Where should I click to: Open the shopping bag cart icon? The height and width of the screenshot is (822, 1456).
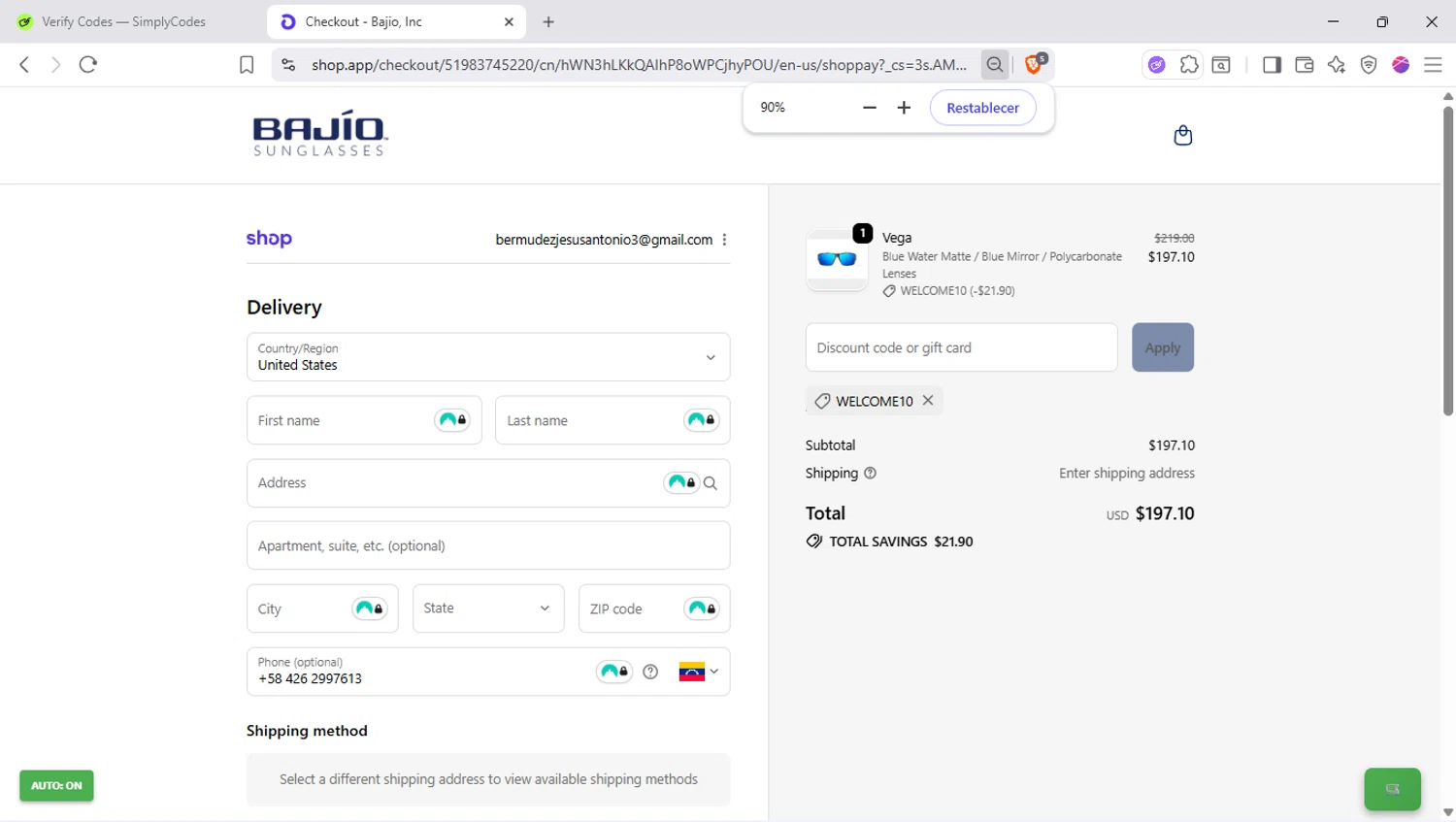pyautogui.click(x=1182, y=135)
